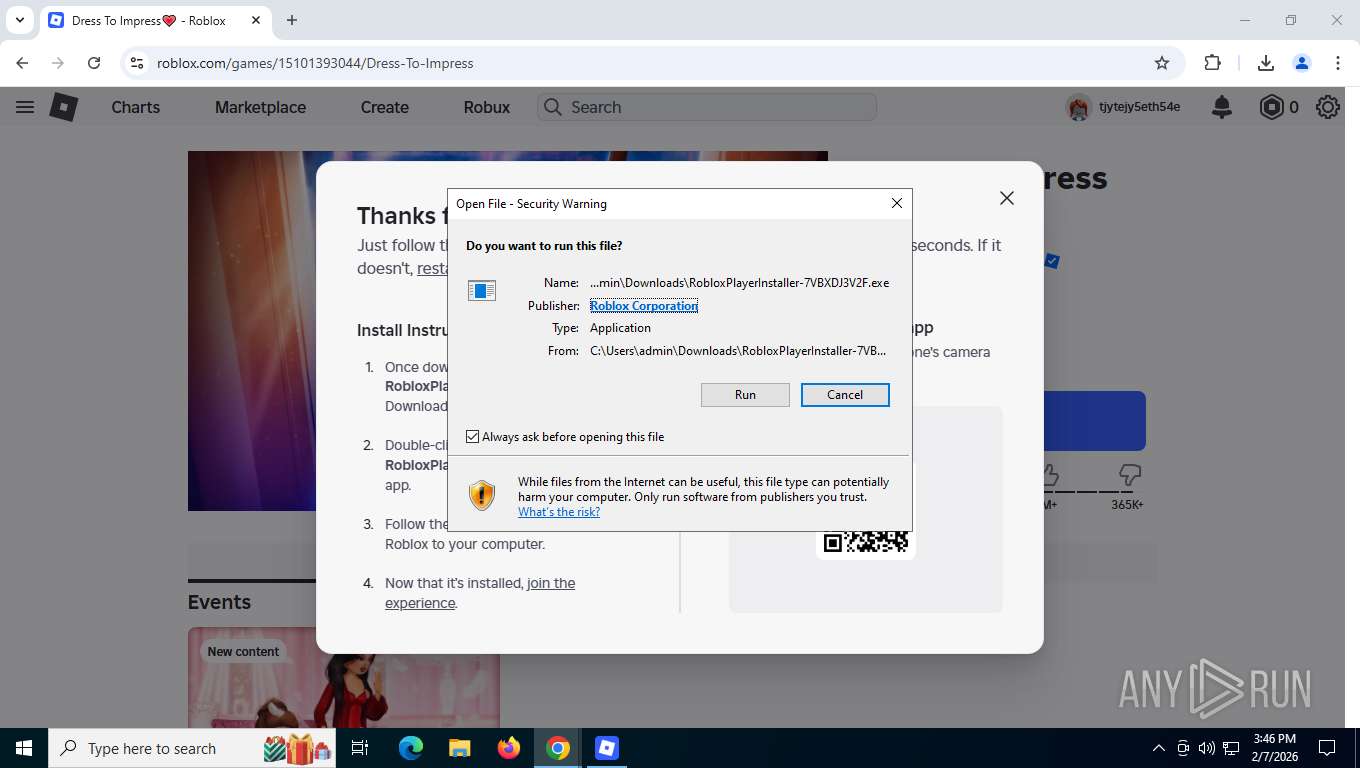View site information icon in address bar

pos(138,63)
